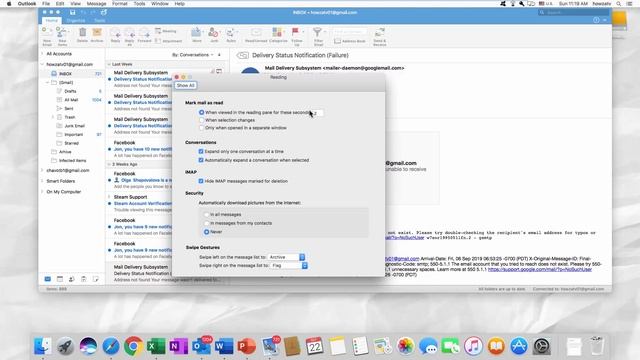640x360 pixels.
Task: Open the Junk Email folder
Action: (x=74, y=126)
